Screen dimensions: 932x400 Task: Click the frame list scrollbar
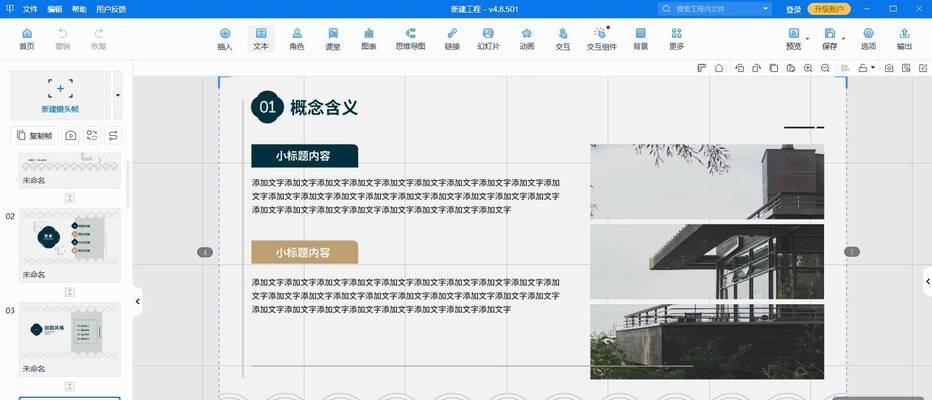(x=128, y=183)
